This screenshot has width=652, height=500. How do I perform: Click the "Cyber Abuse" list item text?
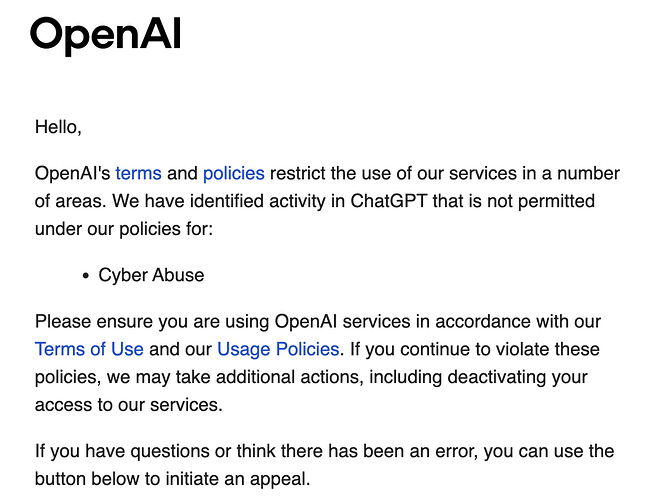pyautogui.click(x=151, y=275)
